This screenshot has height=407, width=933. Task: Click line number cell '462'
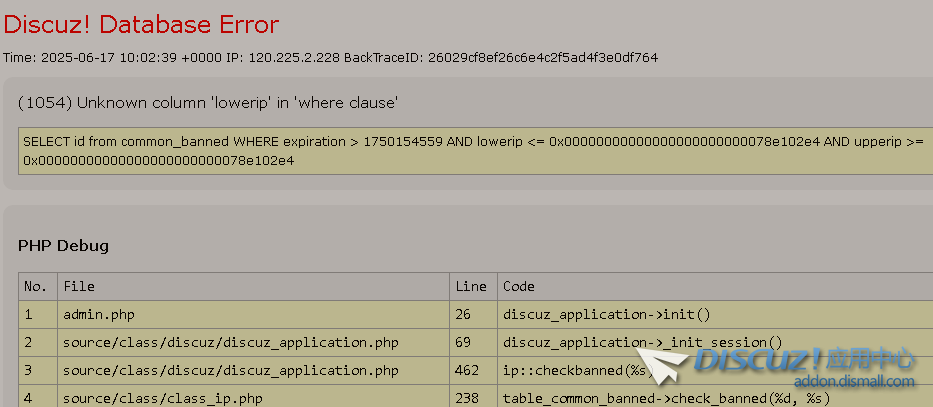473,370
